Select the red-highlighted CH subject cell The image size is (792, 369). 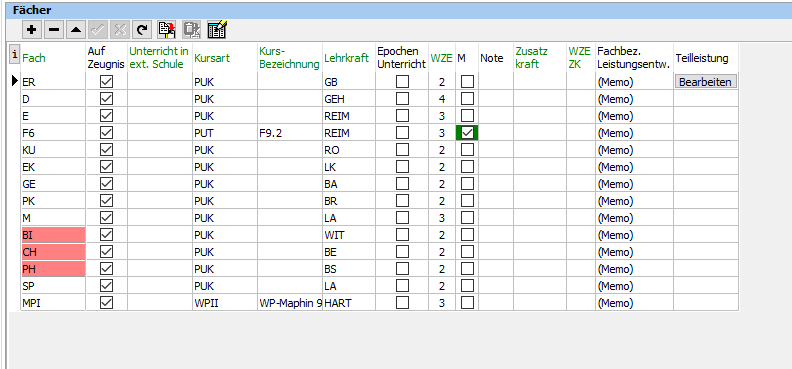[54, 252]
